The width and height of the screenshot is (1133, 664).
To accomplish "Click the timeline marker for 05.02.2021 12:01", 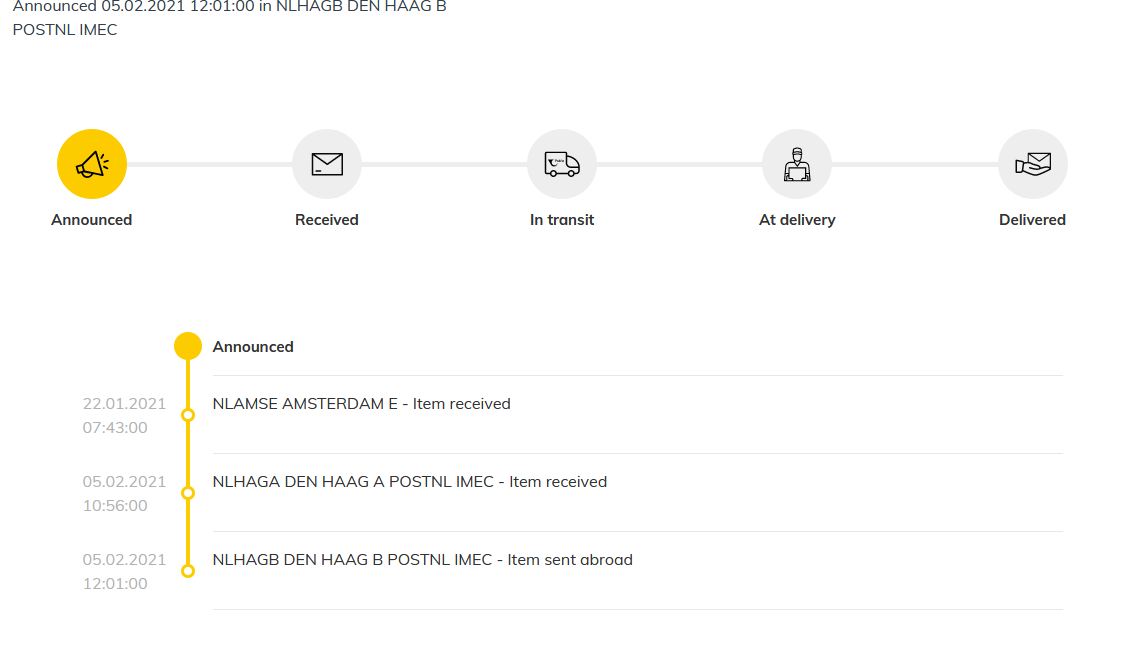I will pyautogui.click(x=188, y=571).
